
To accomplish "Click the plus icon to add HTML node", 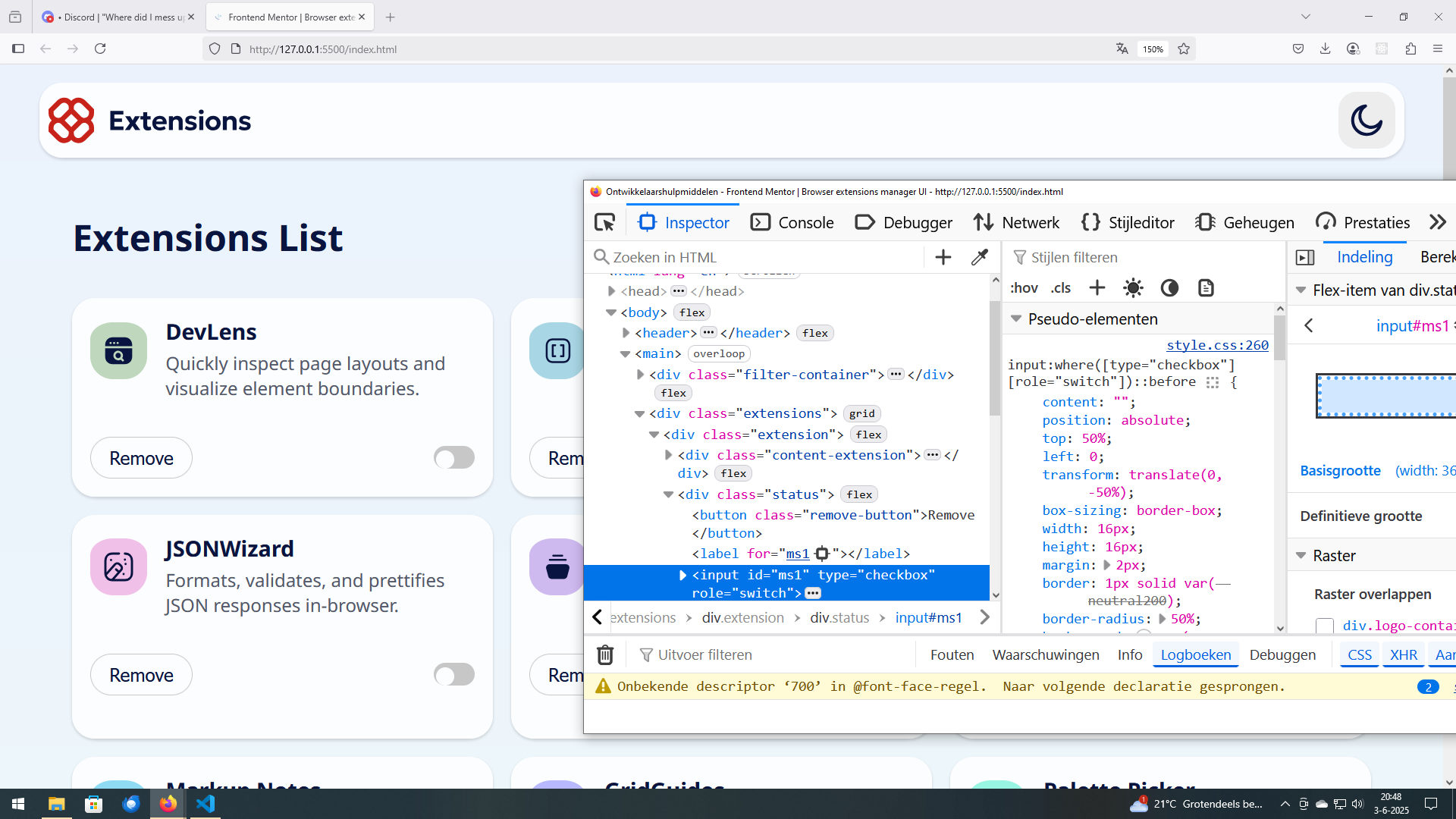I will pos(943,257).
